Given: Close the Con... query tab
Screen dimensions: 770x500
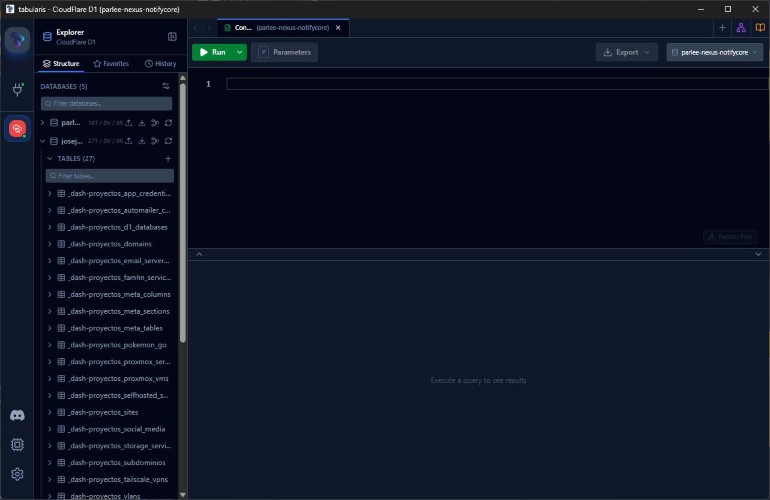Looking at the screenshot, I should pos(338,28).
